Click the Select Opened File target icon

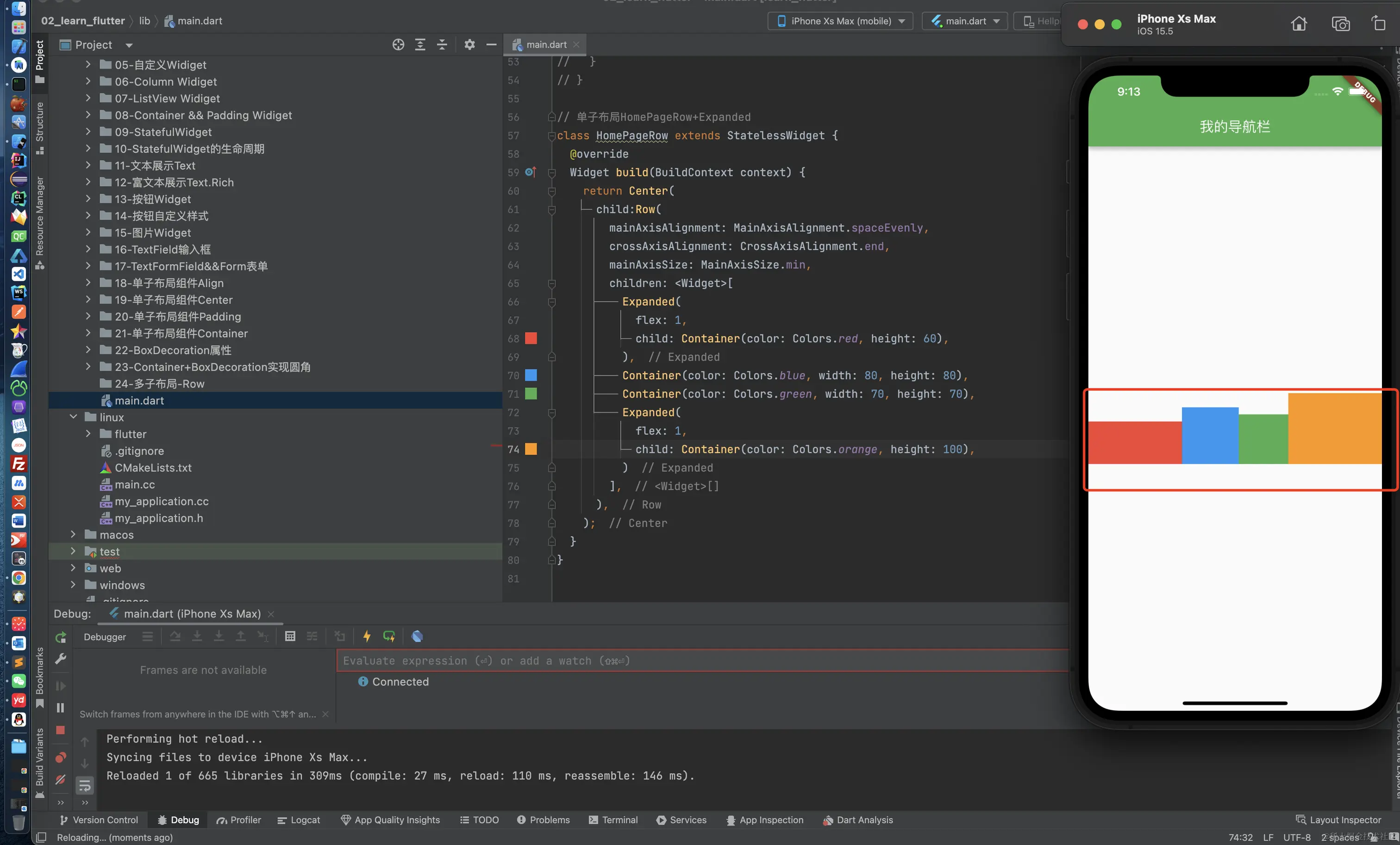click(398, 45)
